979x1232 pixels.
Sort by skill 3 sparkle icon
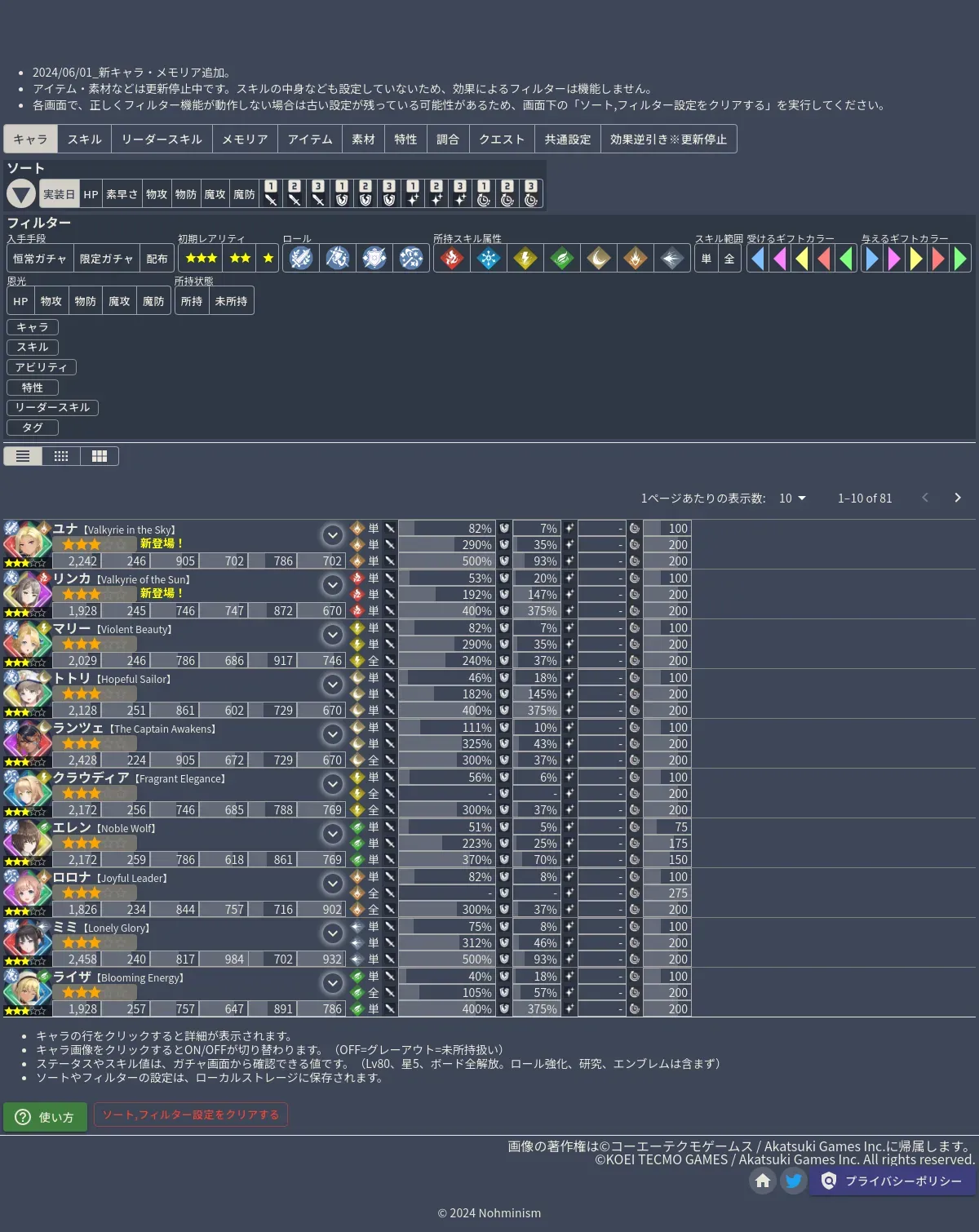(461, 194)
